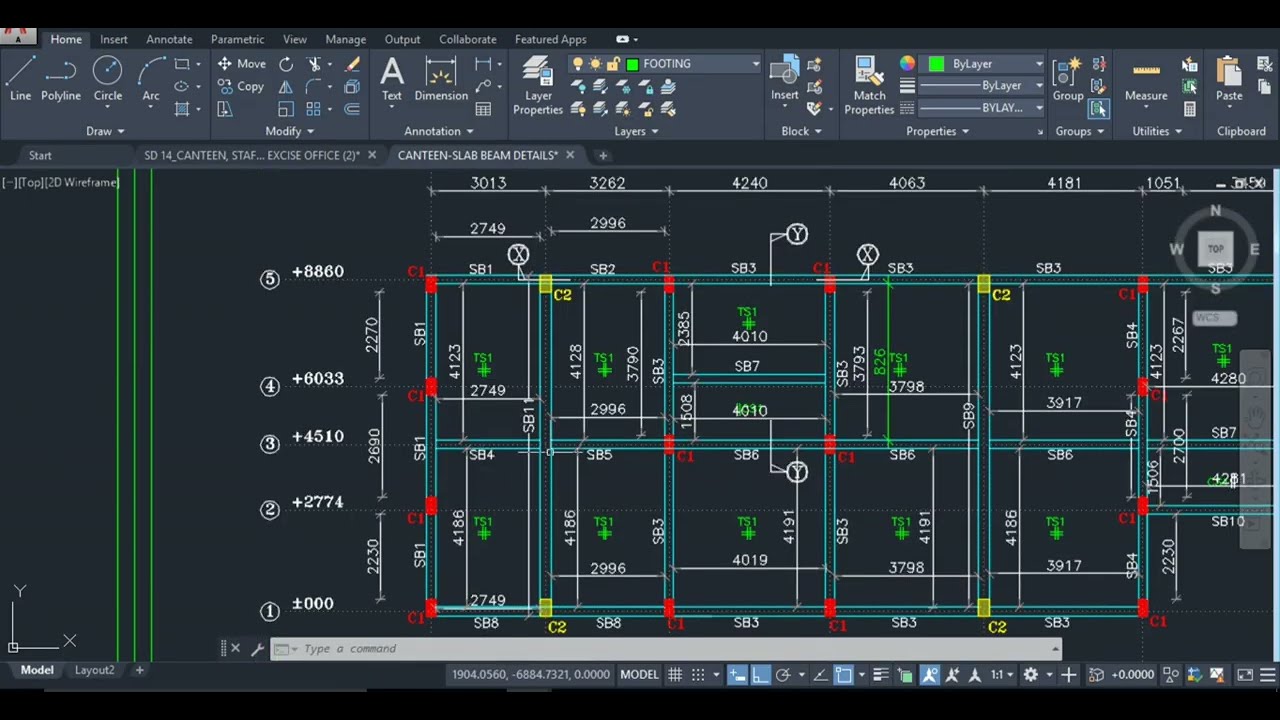Viewport: 1280px width, 720px height.
Task: Click the Hatch tool icon
Action: click(x=182, y=109)
